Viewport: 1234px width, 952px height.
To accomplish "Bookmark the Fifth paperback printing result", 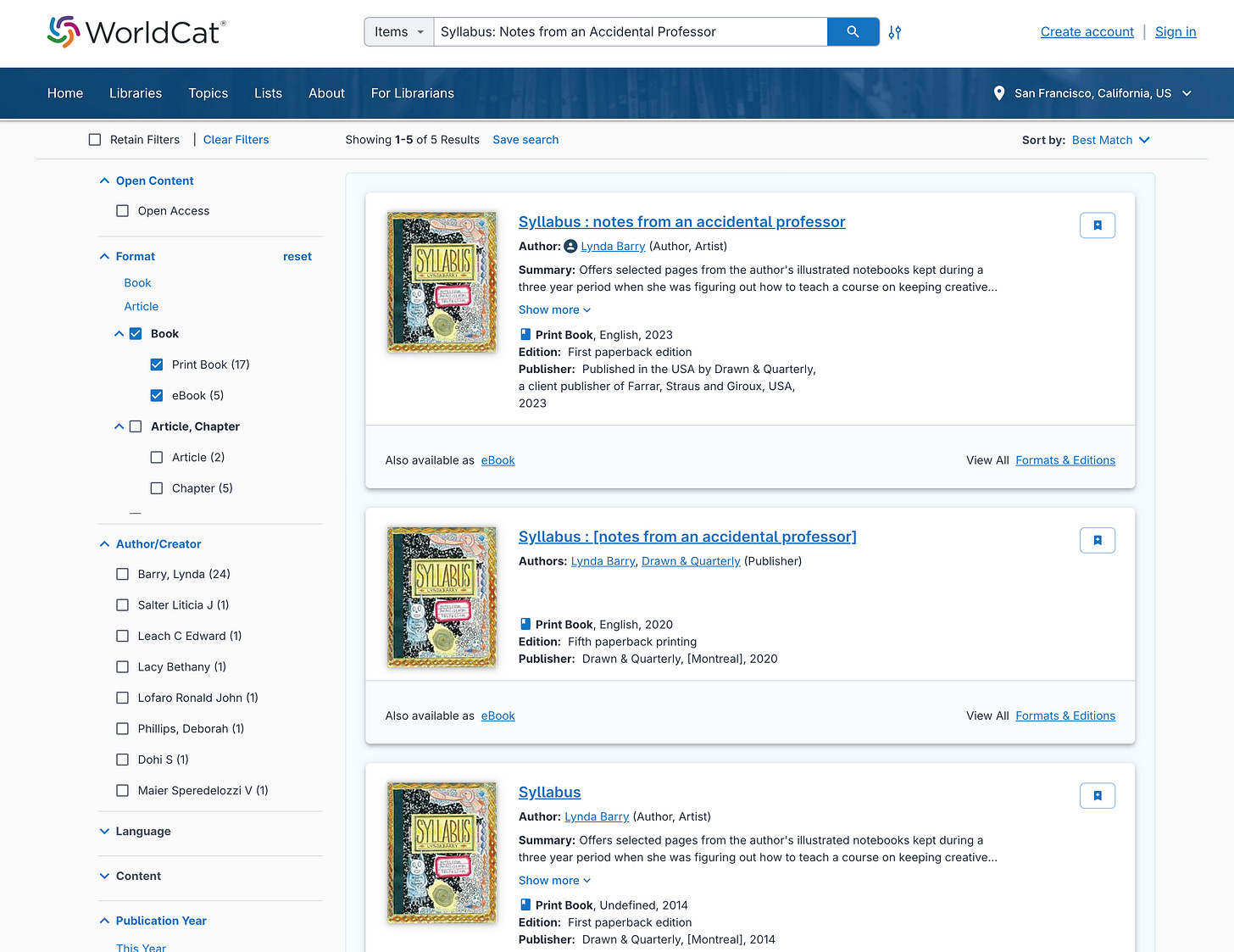I will pyautogui.click(x=1098, y=540).
